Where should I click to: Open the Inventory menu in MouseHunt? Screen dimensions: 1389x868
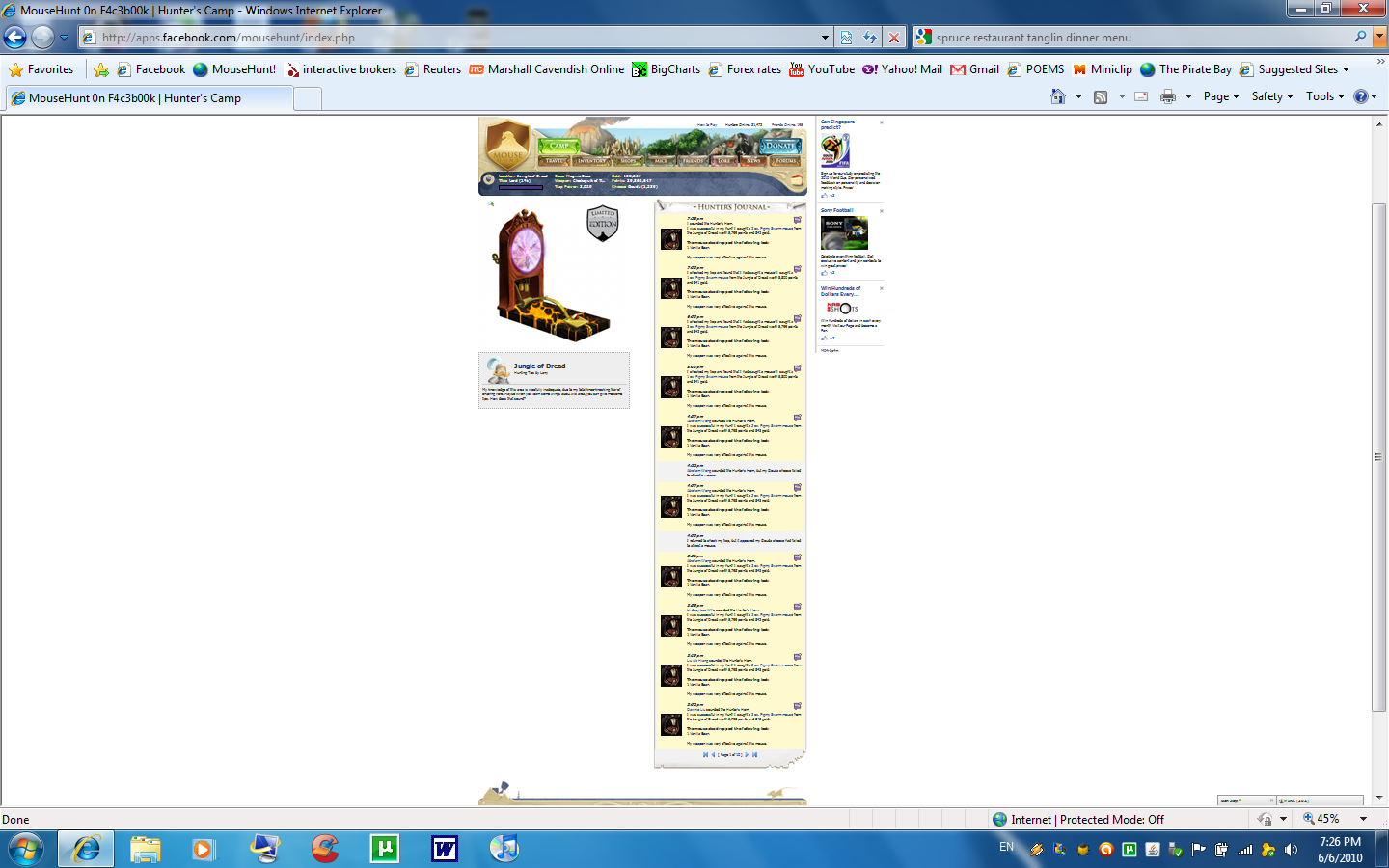click(591, 161)
